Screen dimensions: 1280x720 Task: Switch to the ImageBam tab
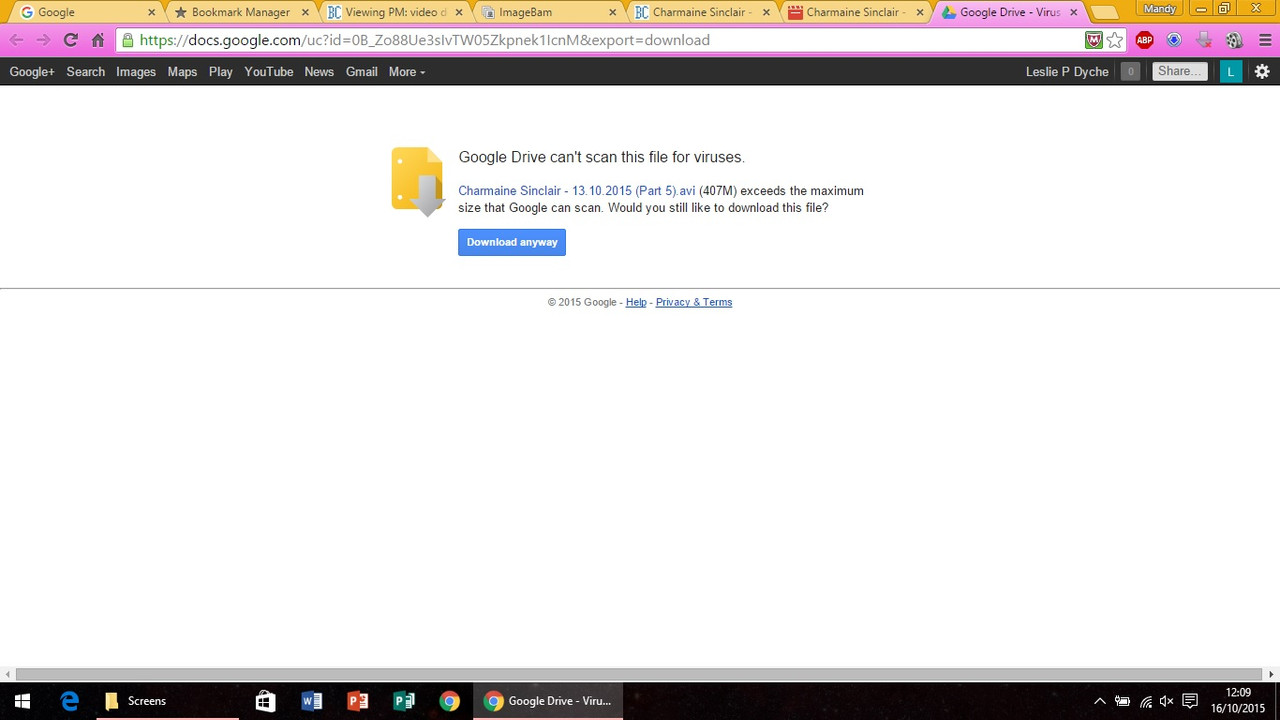click(x=548, y=12)
